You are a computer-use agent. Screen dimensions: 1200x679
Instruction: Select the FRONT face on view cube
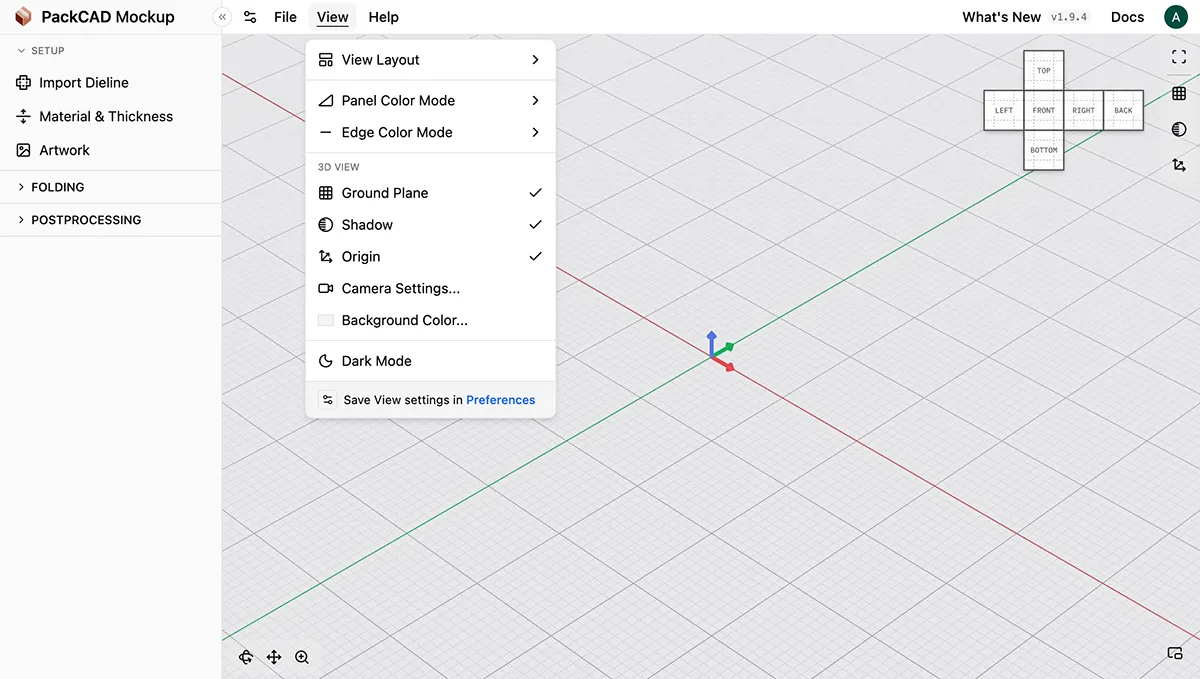[x=1044, y=110]
